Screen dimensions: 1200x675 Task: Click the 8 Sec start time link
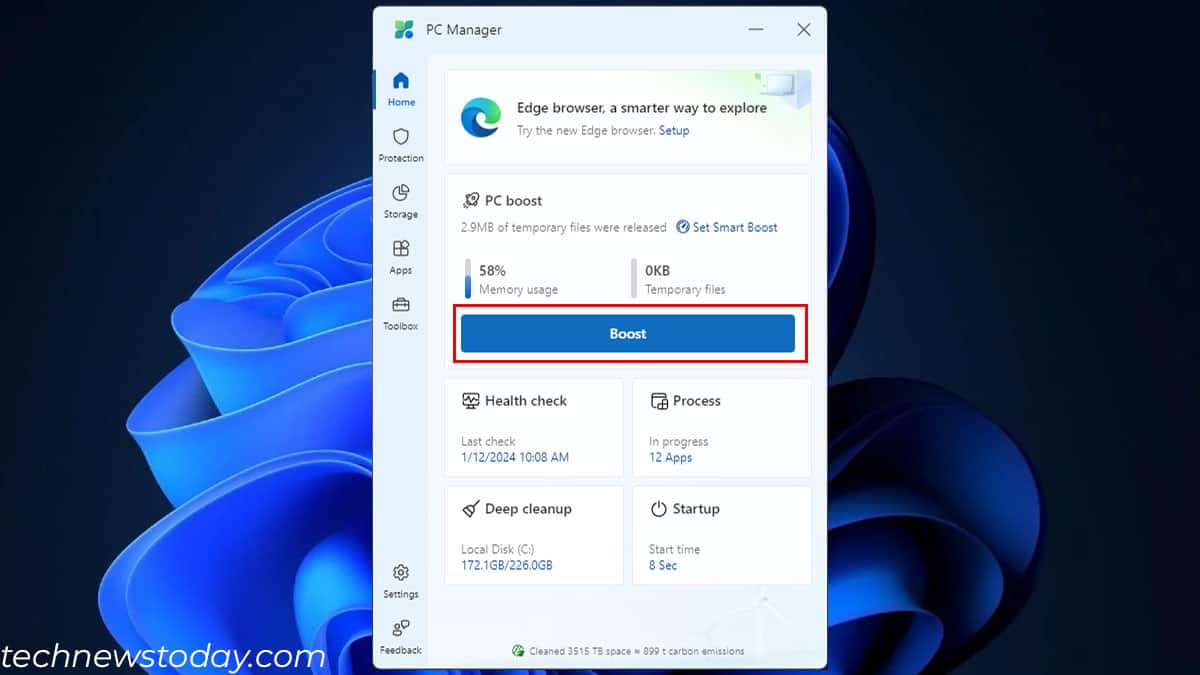click(x=663, y=566)
